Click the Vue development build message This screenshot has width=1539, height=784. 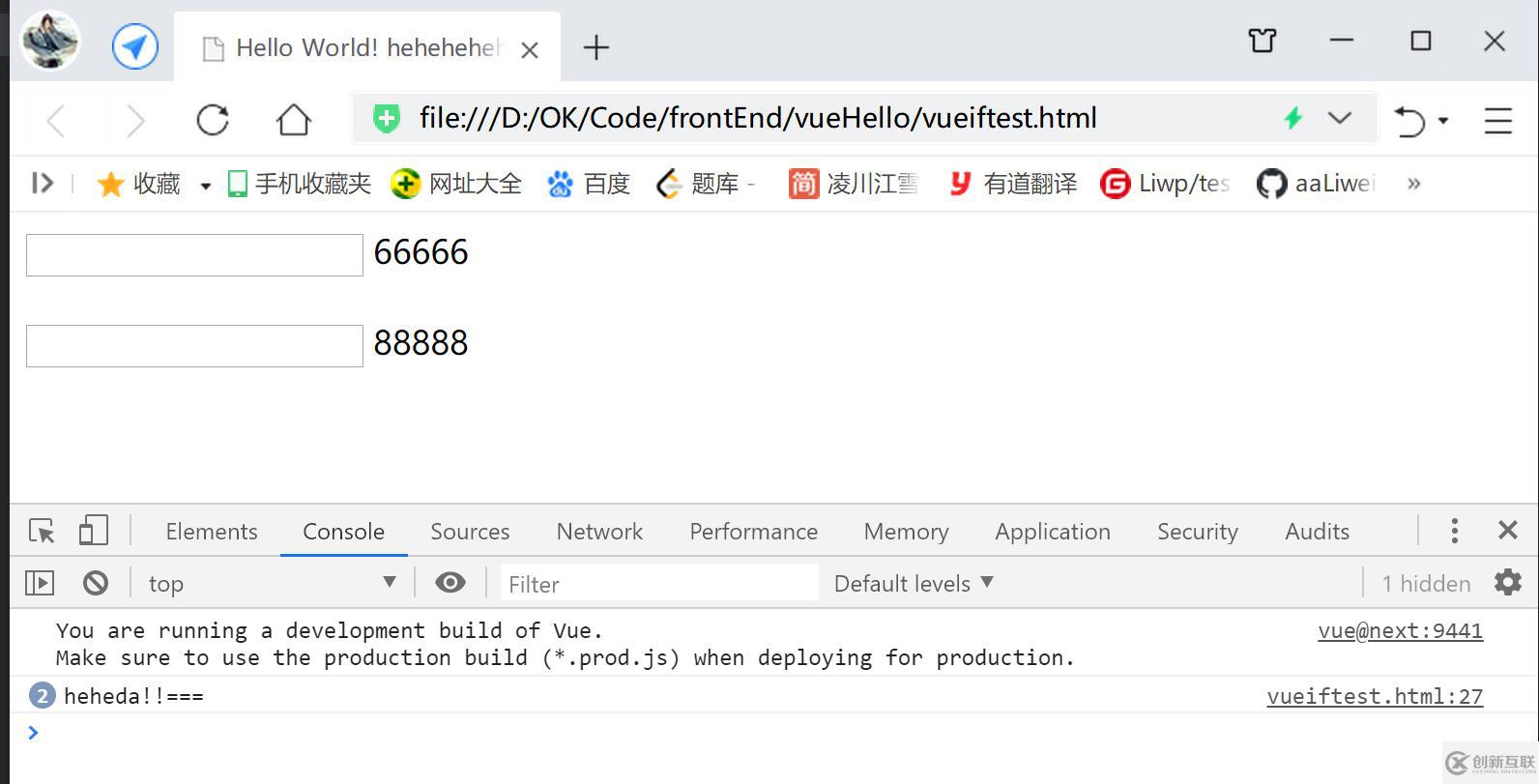pos(566,644)
